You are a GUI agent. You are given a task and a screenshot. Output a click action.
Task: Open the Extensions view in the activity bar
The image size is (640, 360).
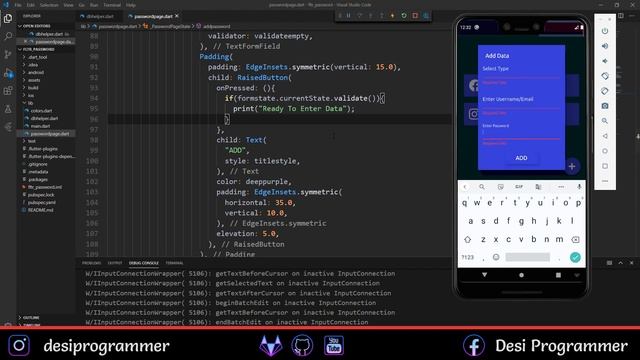pyautogui.click(x=8, y=91)
